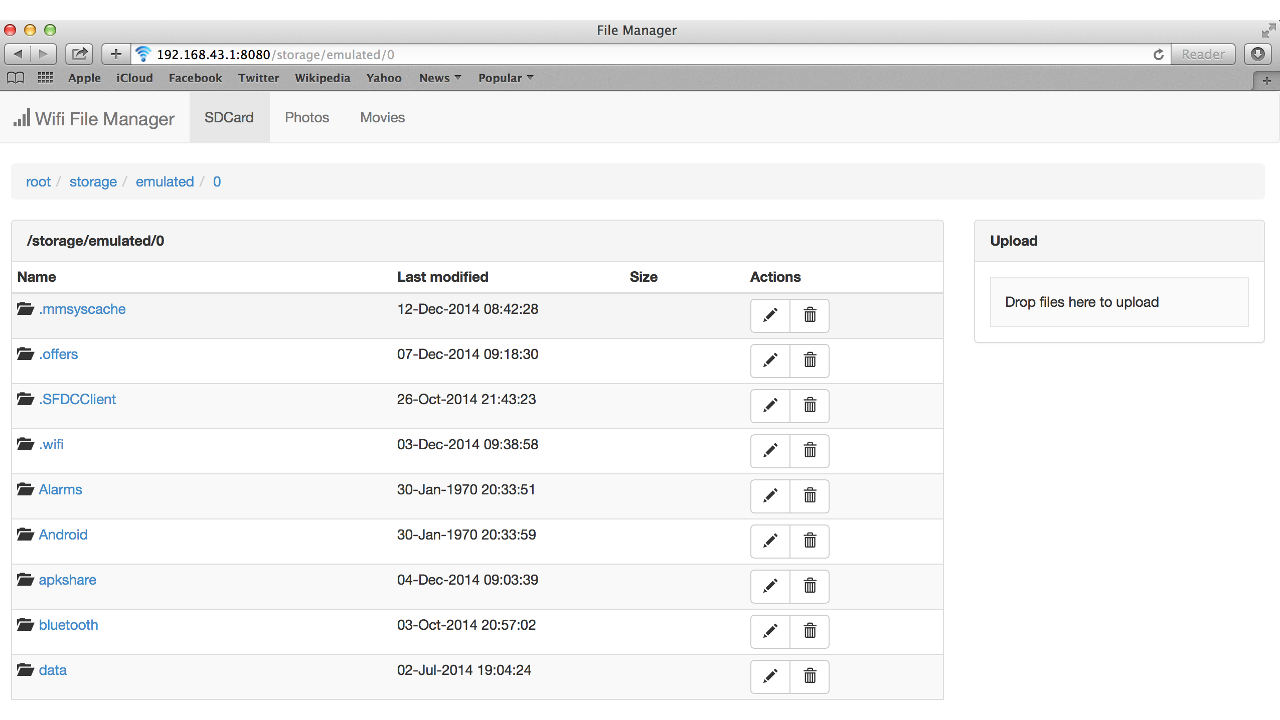This screenshot has height=720, width=1280.
Task: Delete the data folder using the trash icon
Action: click(809, 676)
